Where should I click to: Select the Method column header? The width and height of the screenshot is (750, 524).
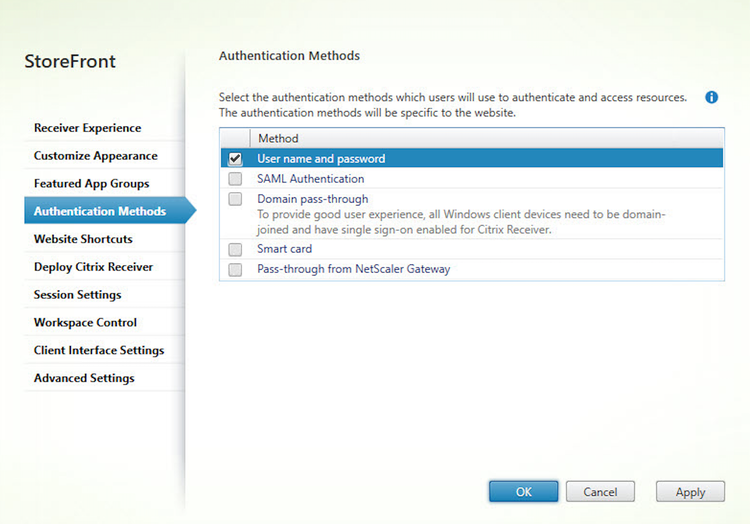pyautogui.click(x=486, y=139)
